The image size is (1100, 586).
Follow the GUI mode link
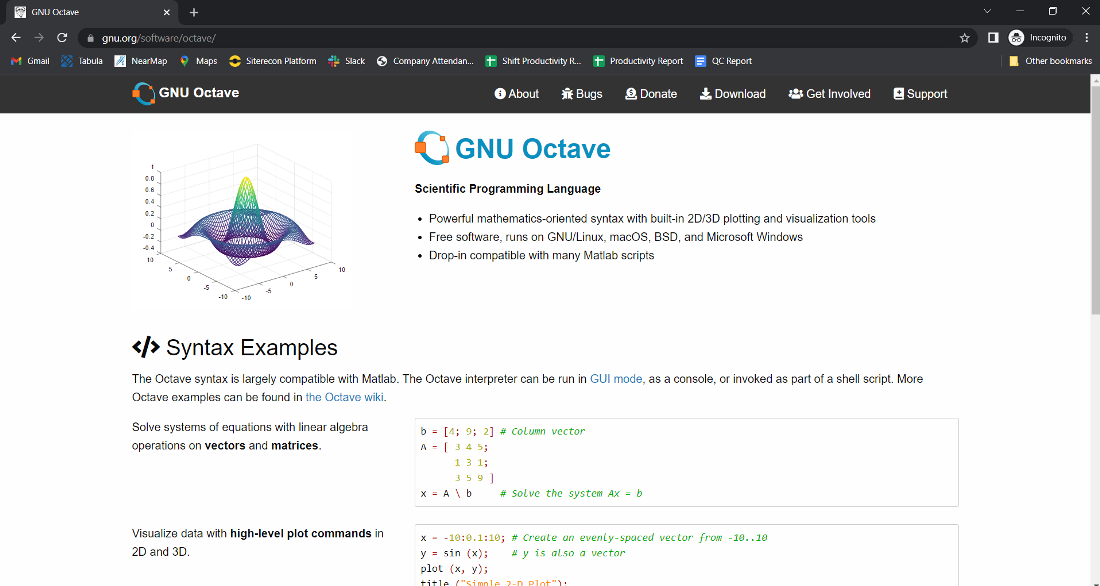(616, 379)
